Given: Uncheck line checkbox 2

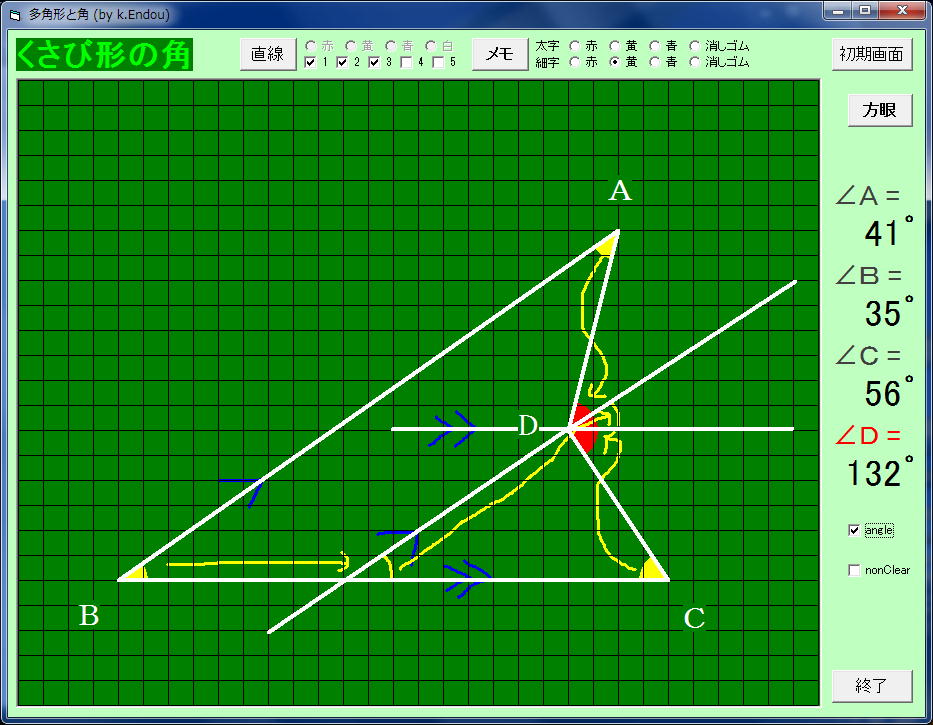Looking at the screenshot, I should tap(342, 62).
